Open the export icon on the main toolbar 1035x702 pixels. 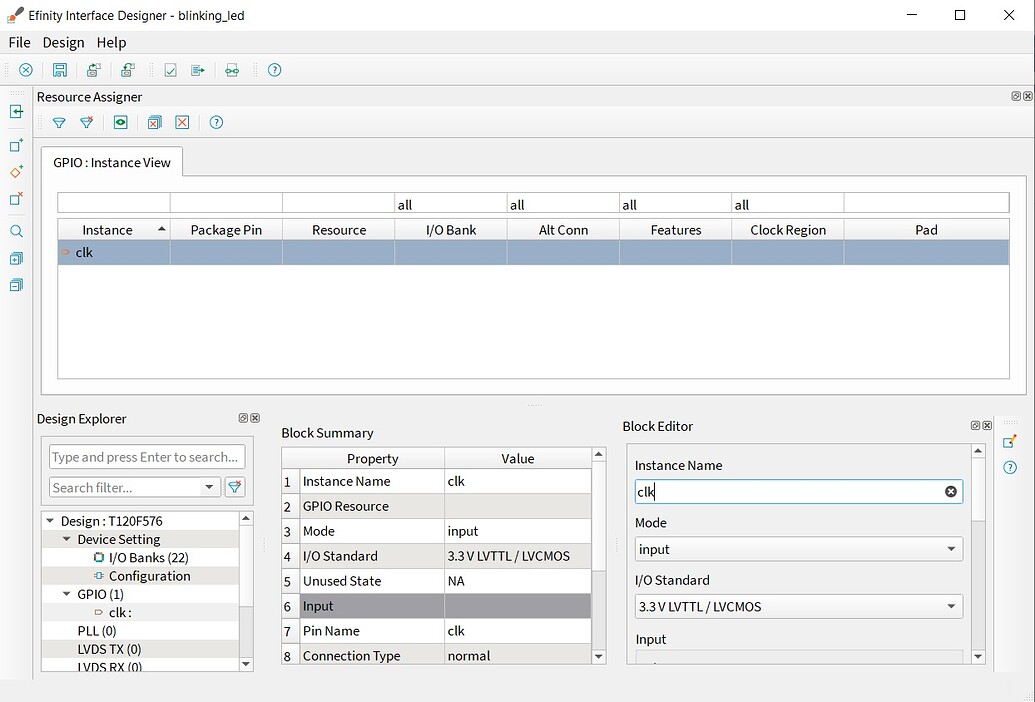pos(197,69)
